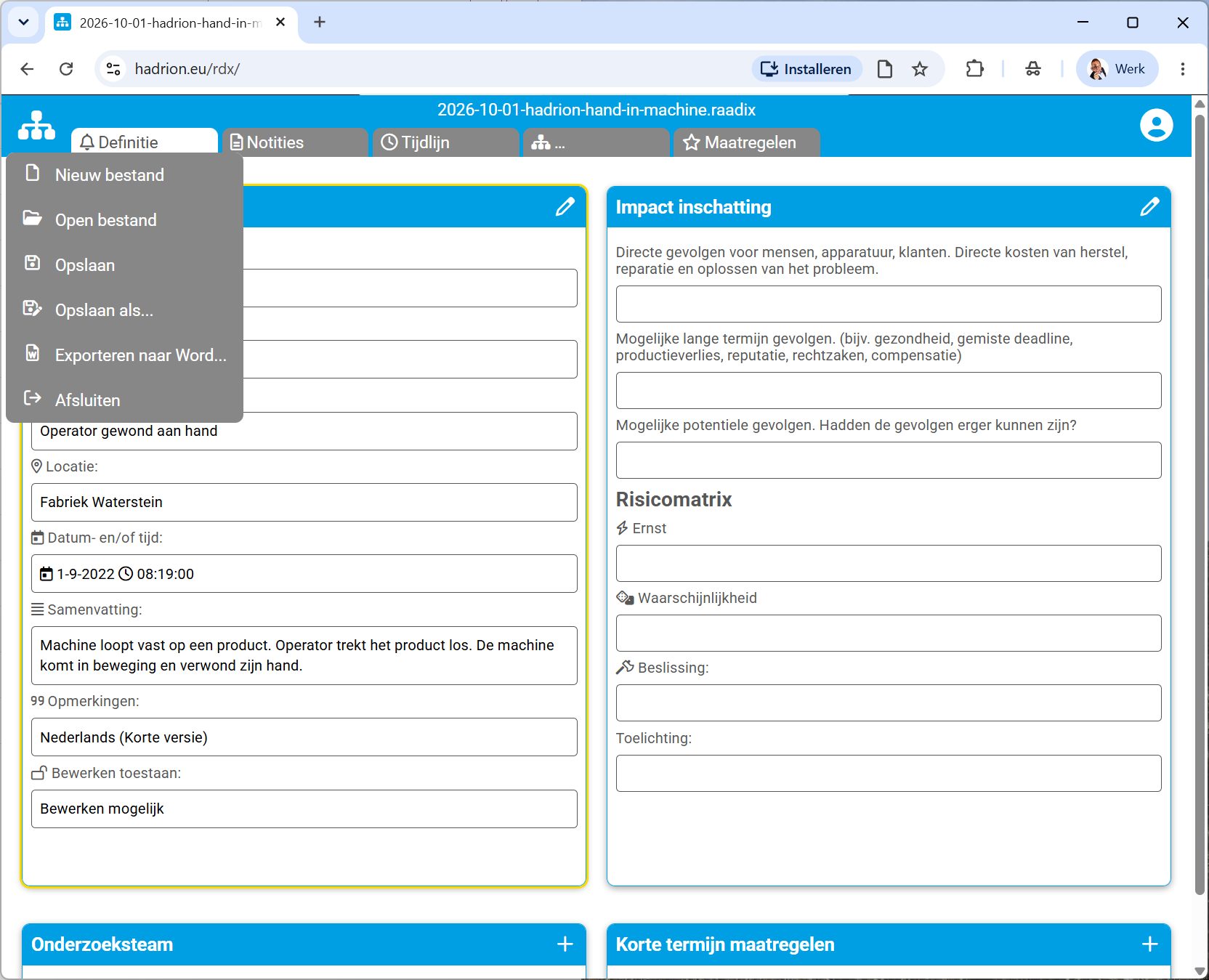Bookmark page with the star icon
The image size is (1209, 980).
(920, 69)
